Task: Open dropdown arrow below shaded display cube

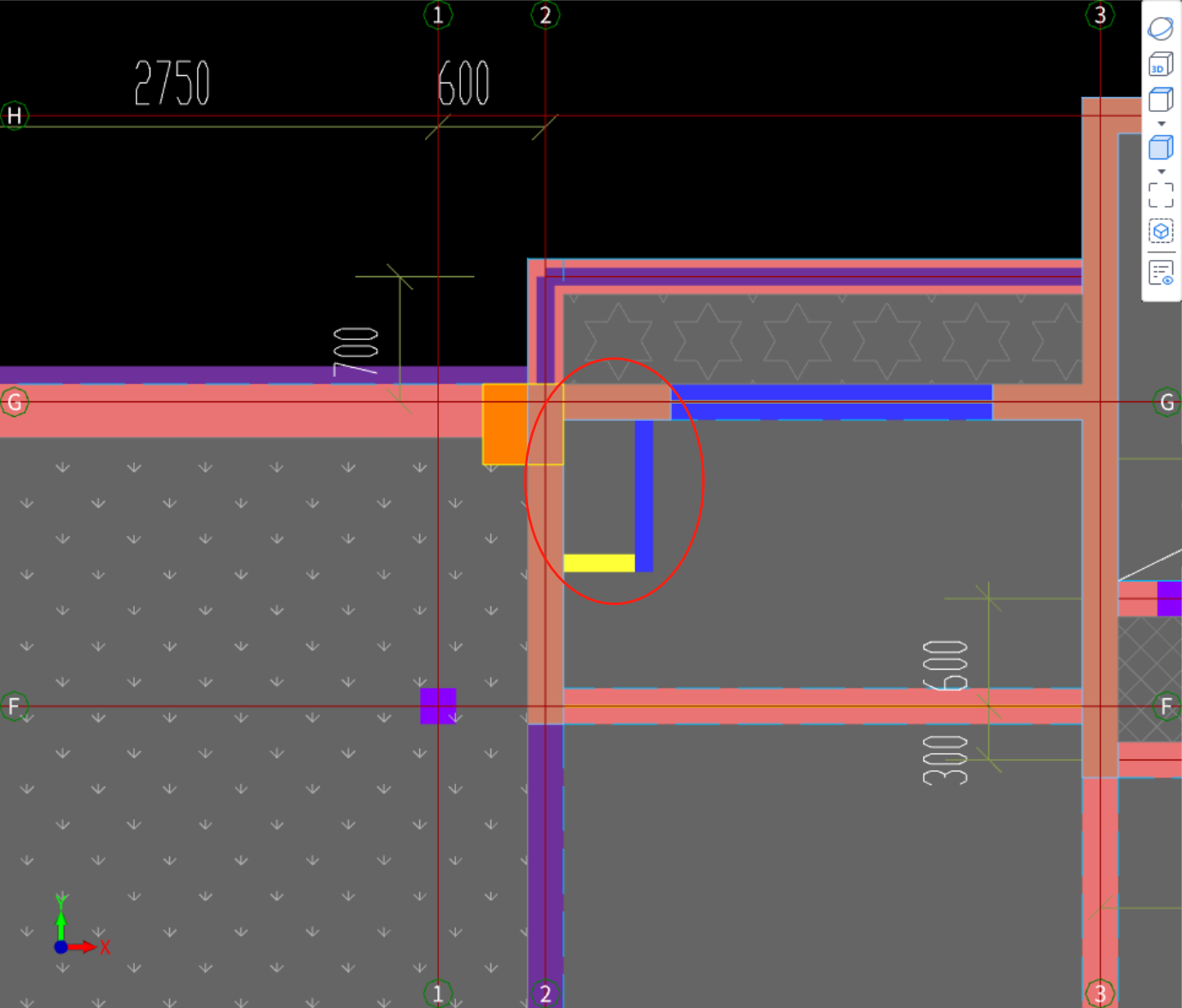Action: [1162, 172]
